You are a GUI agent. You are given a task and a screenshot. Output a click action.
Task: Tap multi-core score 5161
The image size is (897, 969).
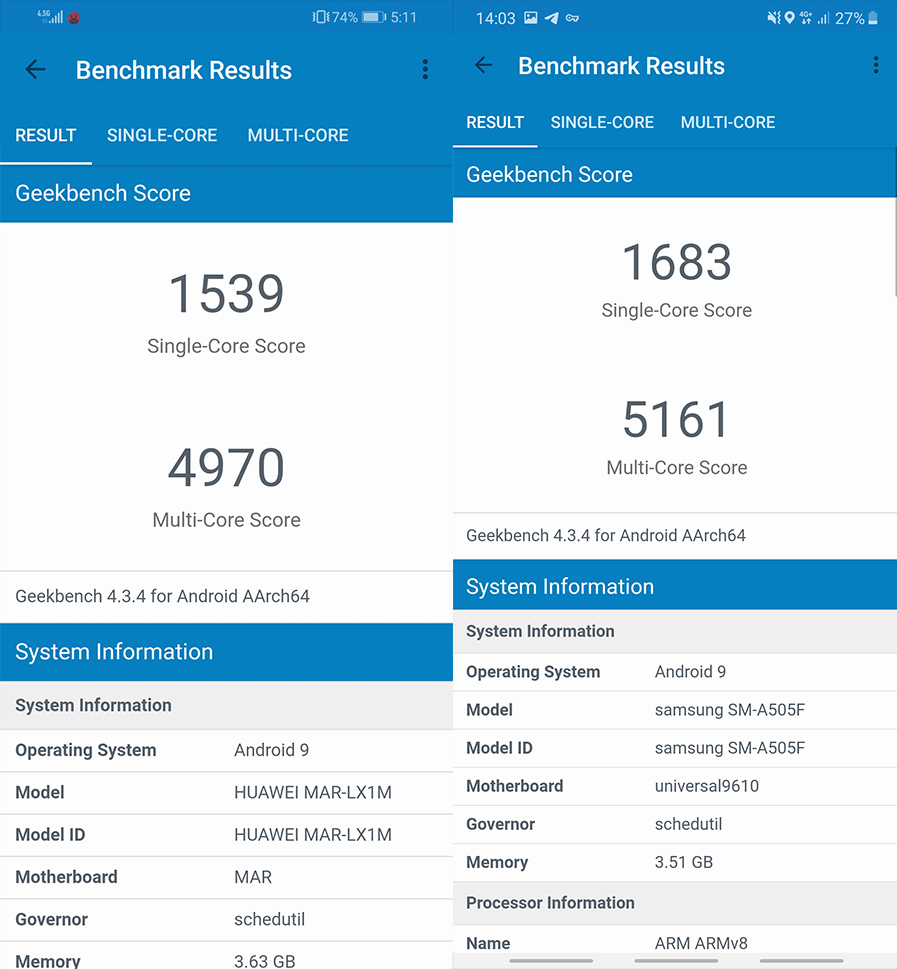coord(676,420)
